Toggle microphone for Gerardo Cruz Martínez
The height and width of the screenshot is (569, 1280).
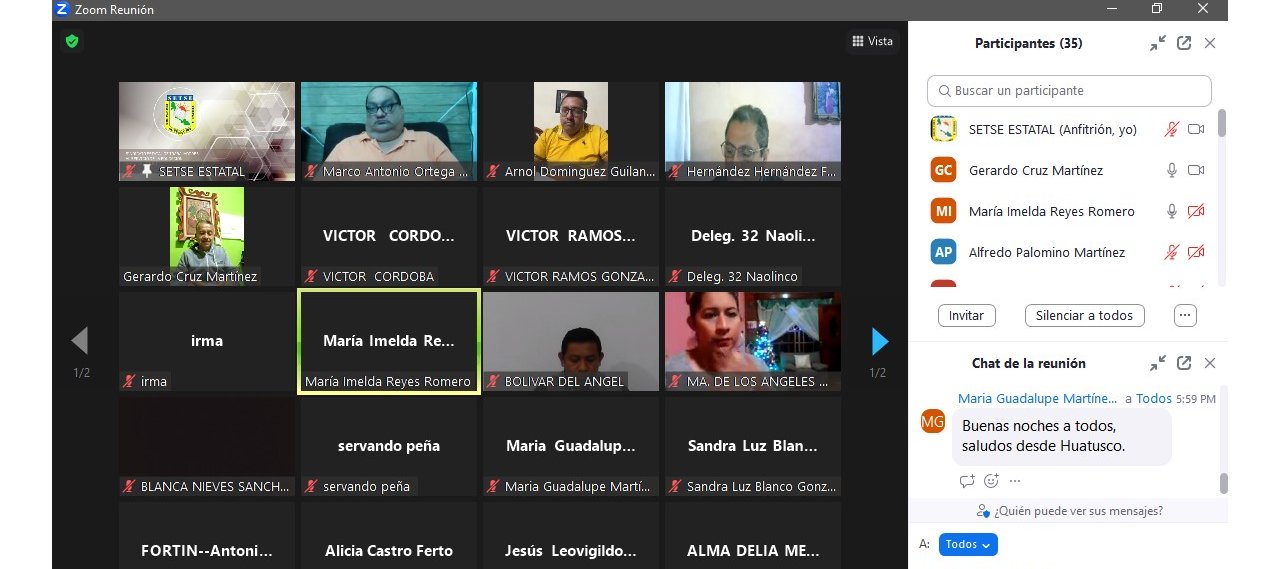click(x=1172, y=170)
